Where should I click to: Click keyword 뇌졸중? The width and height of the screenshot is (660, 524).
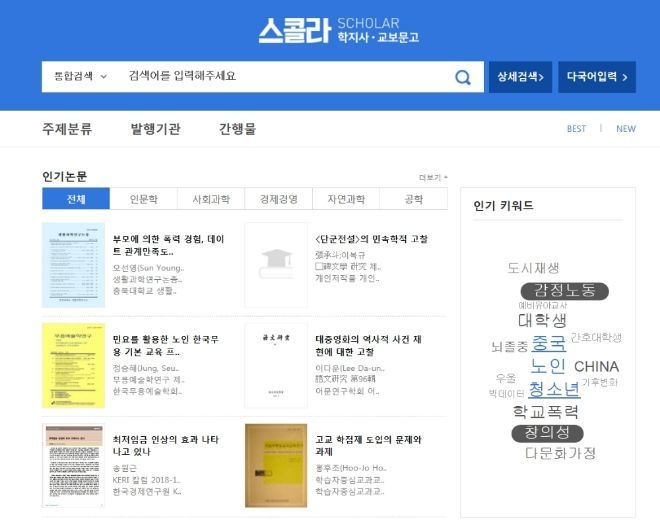509,347
